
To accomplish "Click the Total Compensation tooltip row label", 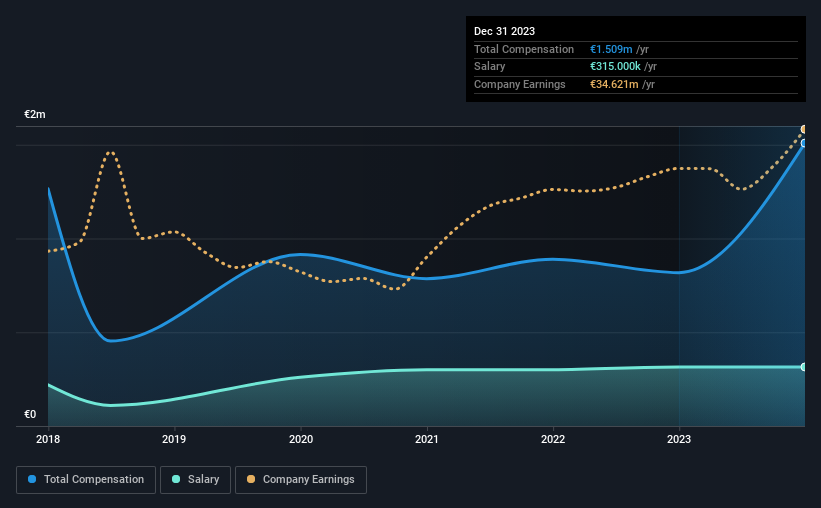I will (x=524, y=49).
